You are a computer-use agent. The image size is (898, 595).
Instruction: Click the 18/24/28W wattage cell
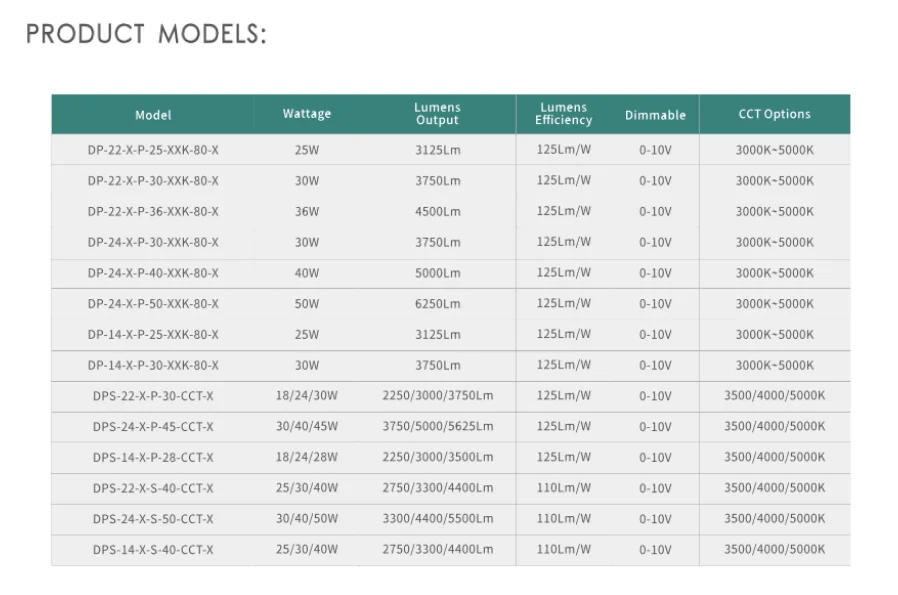[x=306, y=458]
